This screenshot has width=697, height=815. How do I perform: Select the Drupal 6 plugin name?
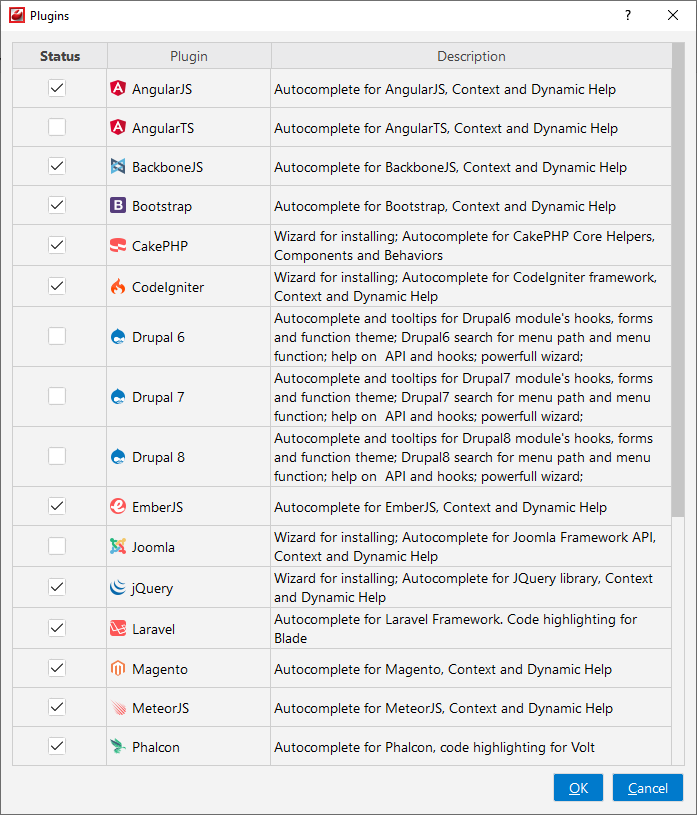point(158,337)
